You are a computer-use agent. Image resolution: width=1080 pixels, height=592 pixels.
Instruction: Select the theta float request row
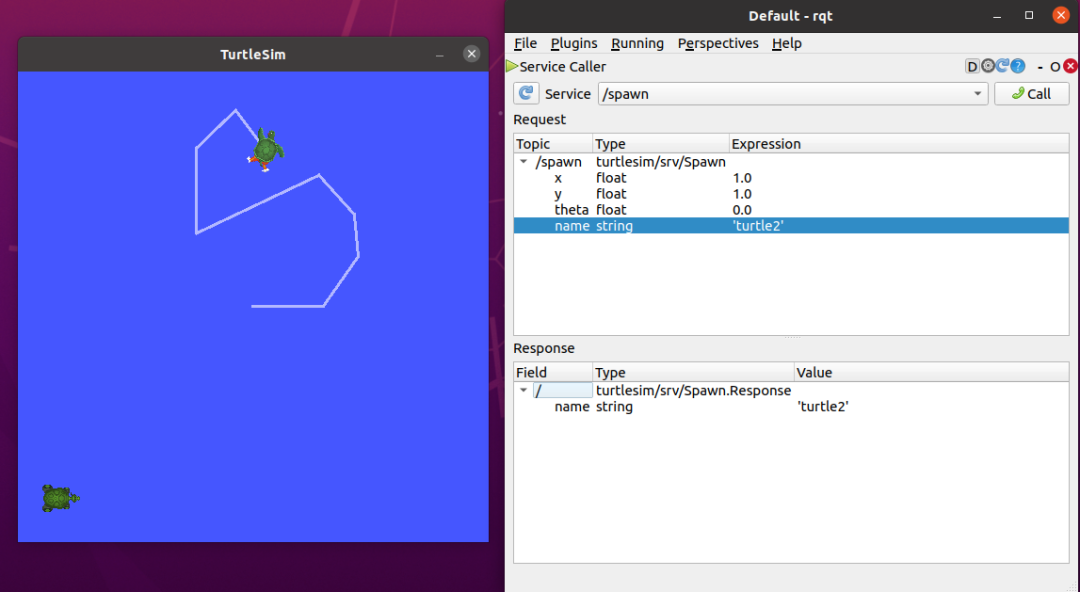[x=791, y=210]
